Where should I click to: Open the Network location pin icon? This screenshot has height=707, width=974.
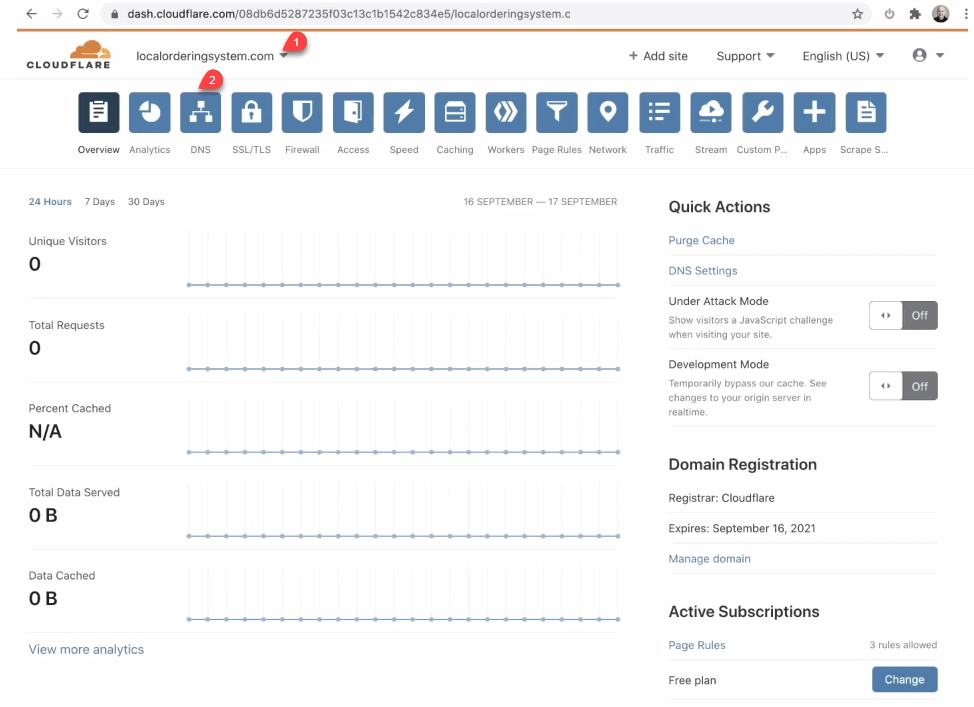point(608,112)
